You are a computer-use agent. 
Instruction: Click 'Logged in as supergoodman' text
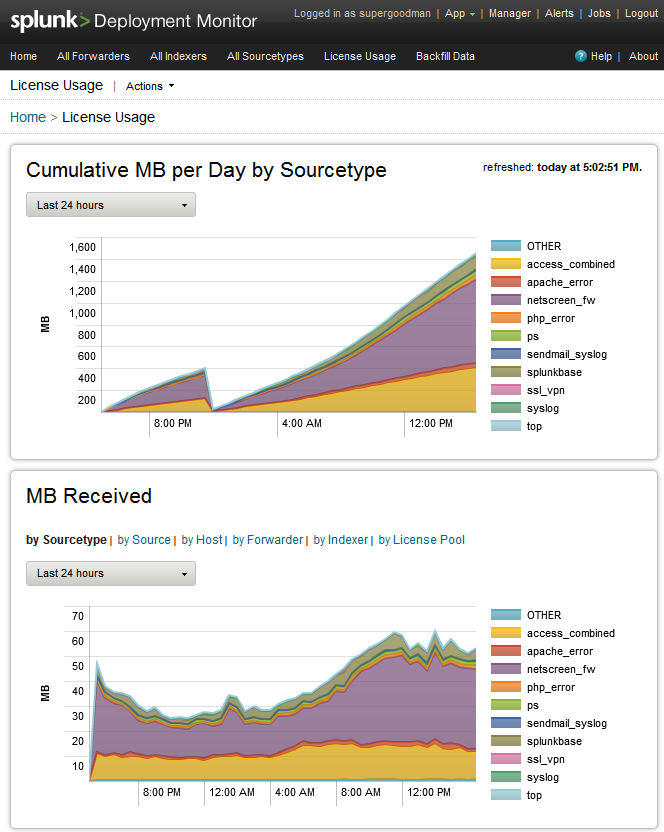[362, 13]
